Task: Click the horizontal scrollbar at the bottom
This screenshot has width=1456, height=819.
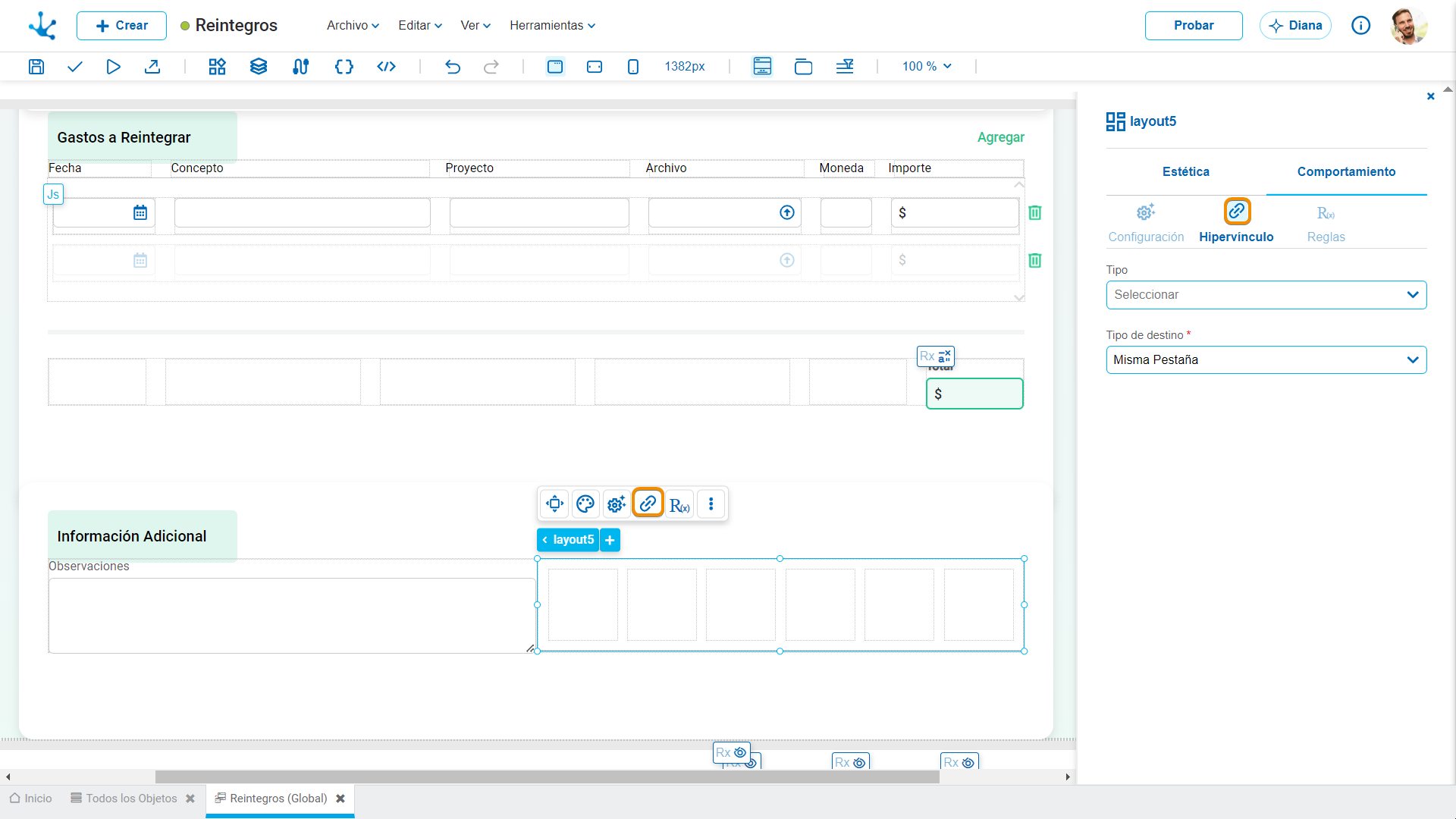Action: tap(547, 777)
